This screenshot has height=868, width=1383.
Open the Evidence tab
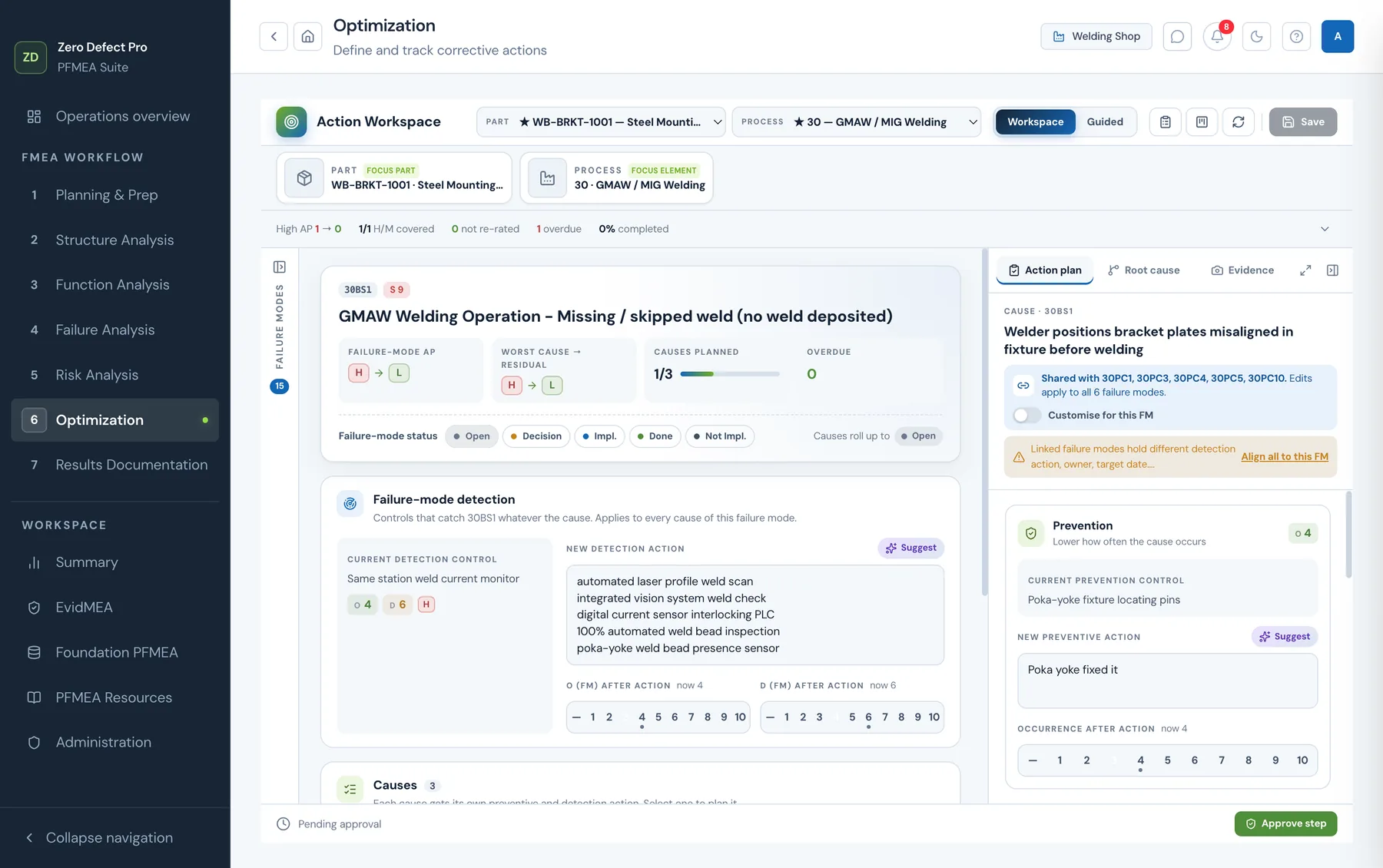pyautogui.click(x=1242, y=270)
